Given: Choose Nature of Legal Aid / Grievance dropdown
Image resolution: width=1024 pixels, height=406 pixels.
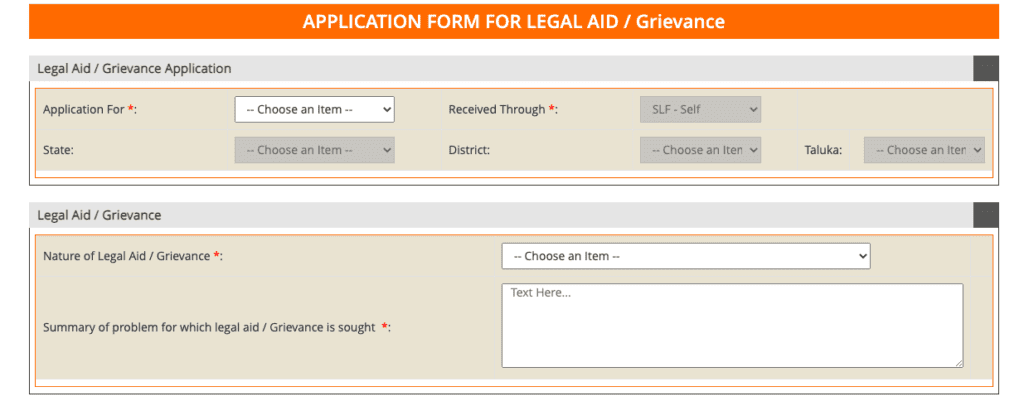Looking at the screenshot, I should point(685,256).
